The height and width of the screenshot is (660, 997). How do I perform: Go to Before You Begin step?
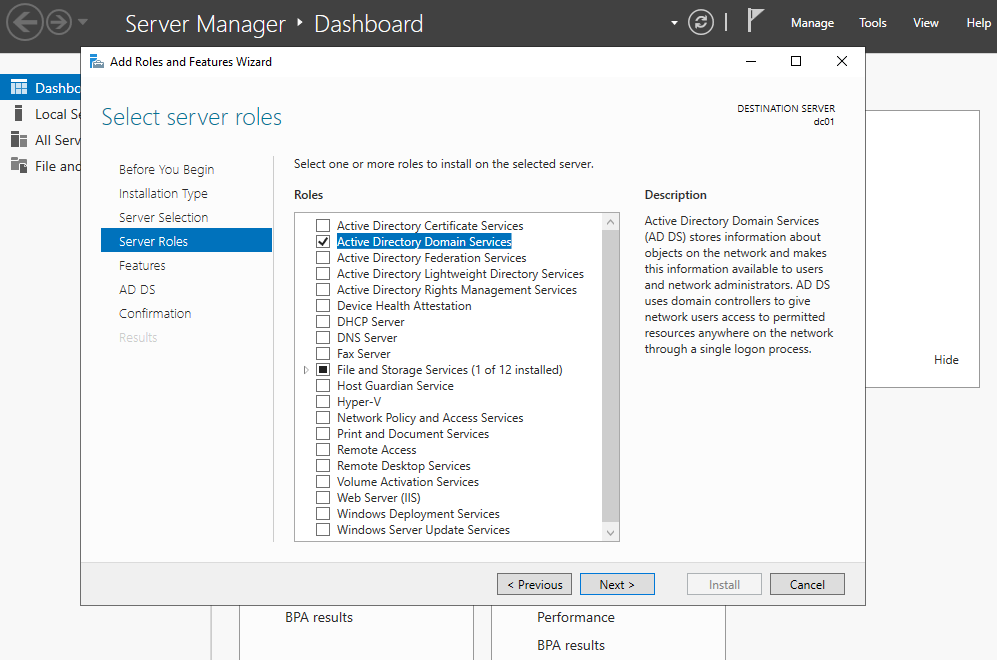pos(166,170)
